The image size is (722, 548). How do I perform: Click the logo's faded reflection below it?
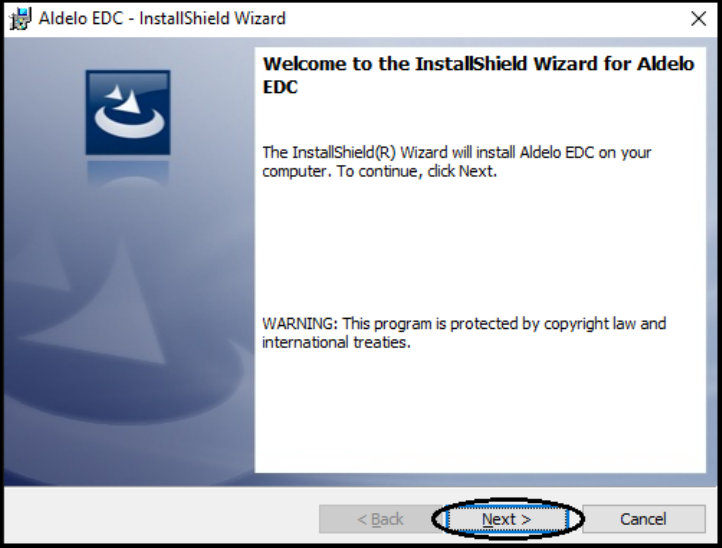128,173
